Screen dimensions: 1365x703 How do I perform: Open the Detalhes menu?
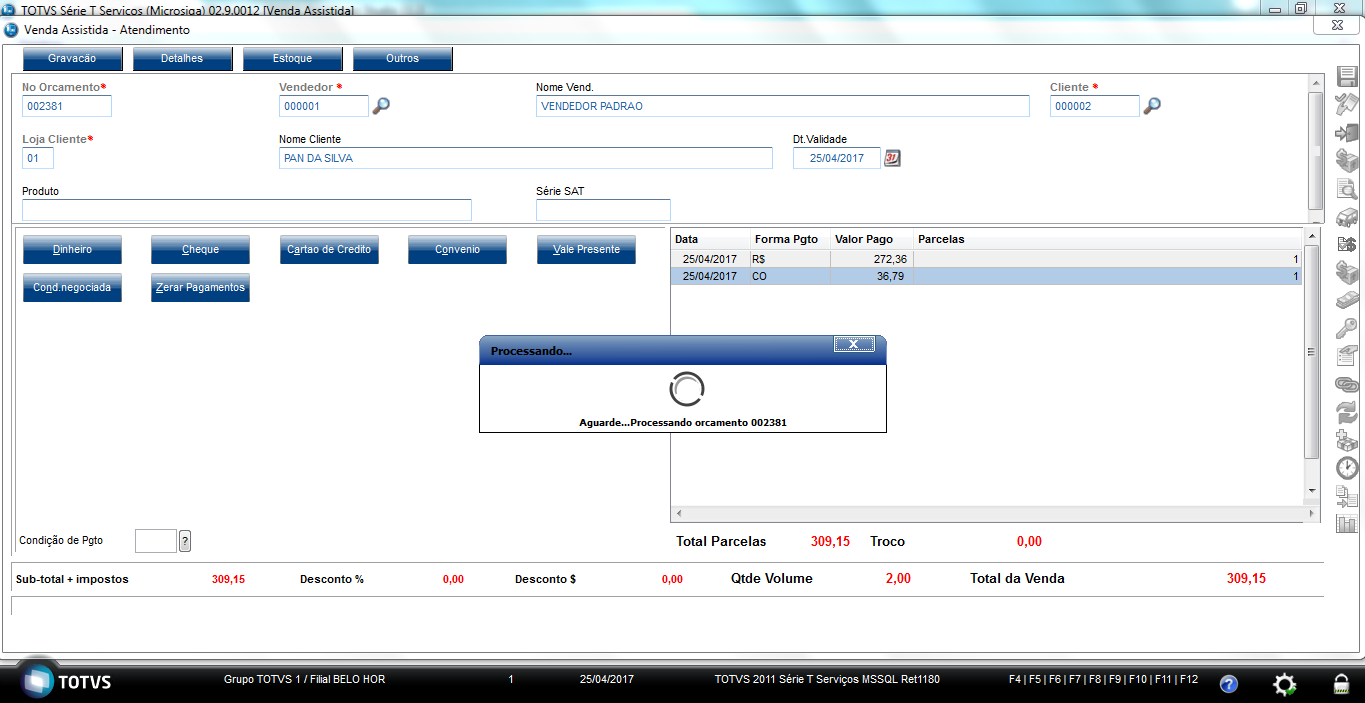tap(182, 59)
